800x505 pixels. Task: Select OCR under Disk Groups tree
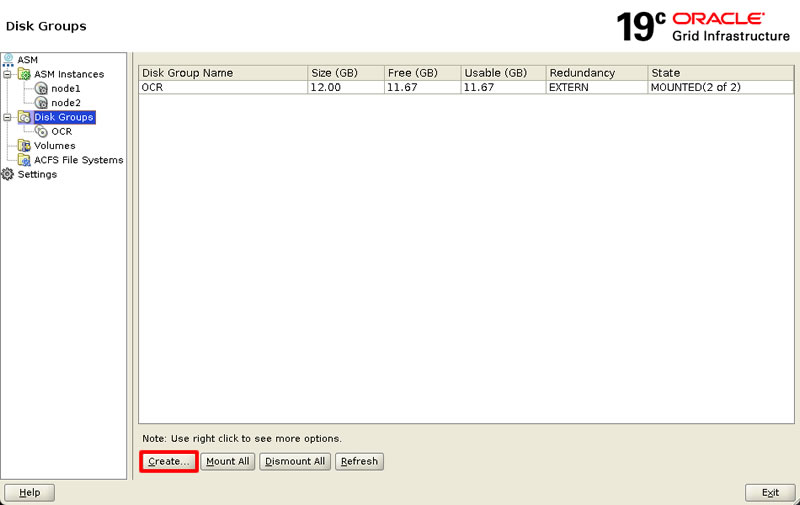point(62,132)
